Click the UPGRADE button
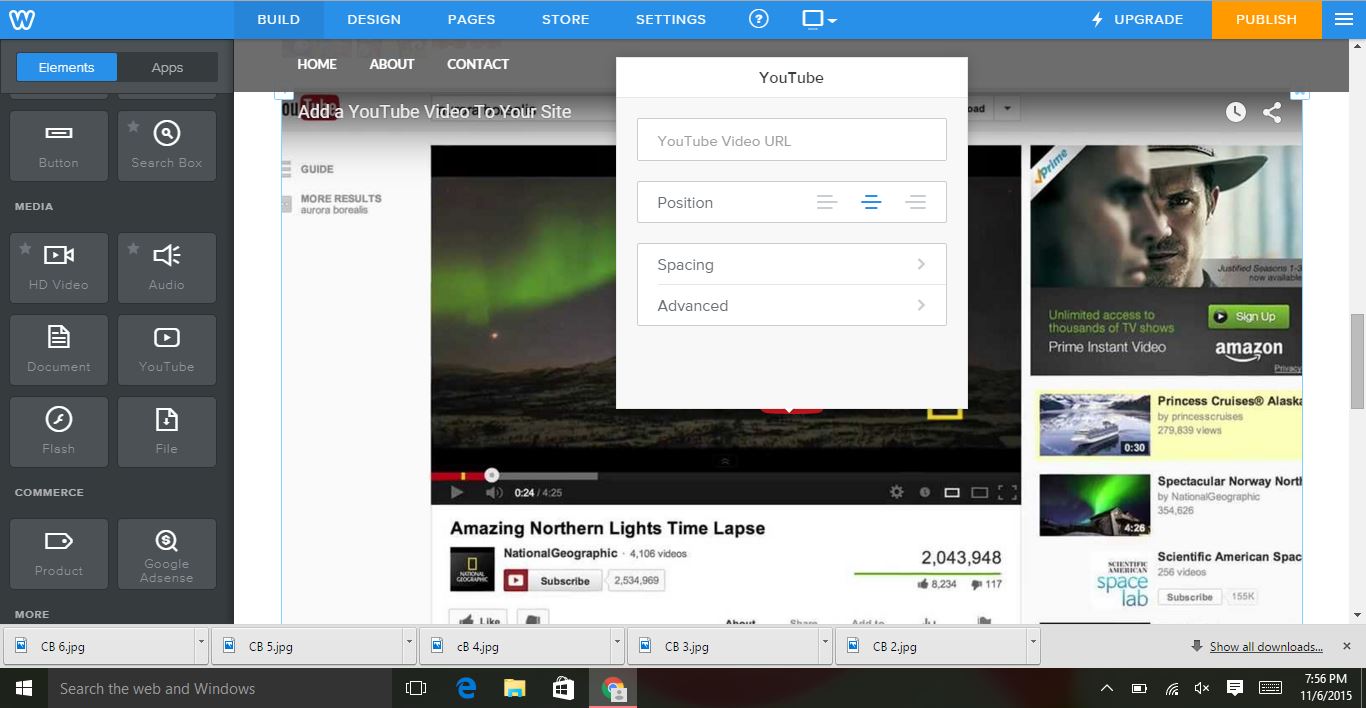Image resolution: width=1366 pixels, height=708 pixels. click(x=1137, y=19)
